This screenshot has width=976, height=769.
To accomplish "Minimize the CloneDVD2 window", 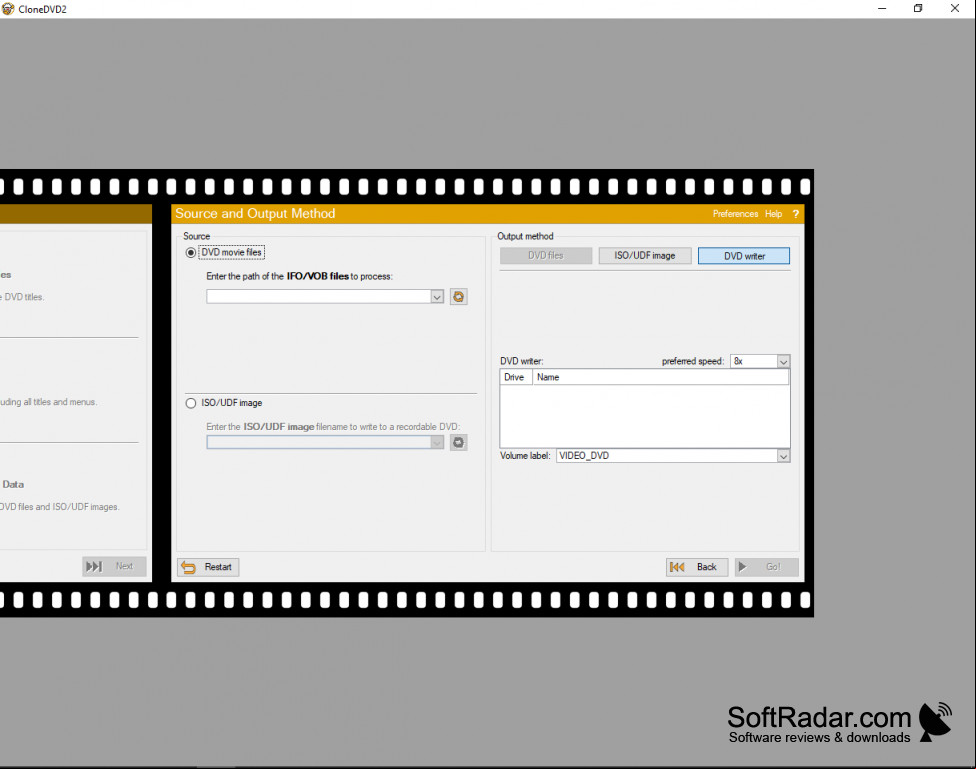I will pyautogui.click(x=882, y=9).
